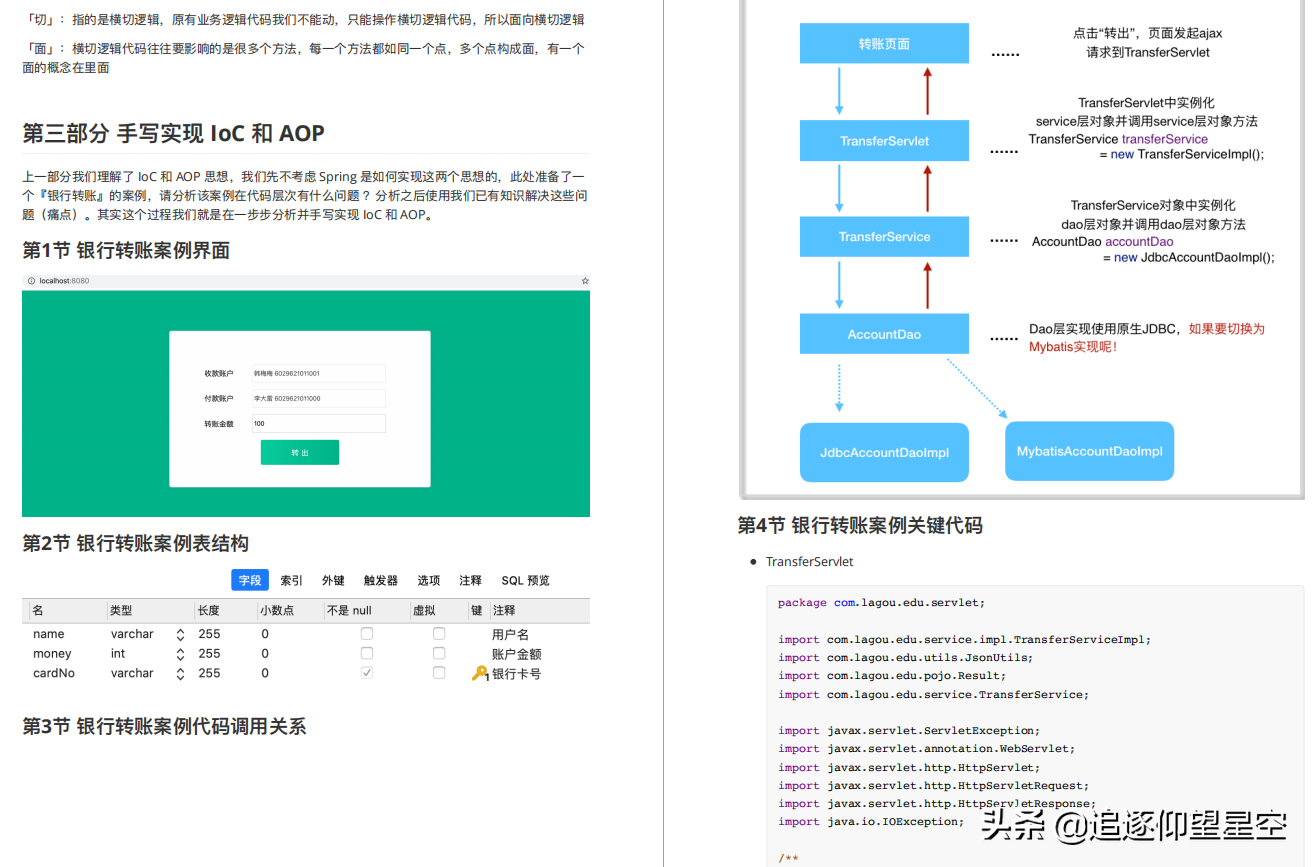Click the 付款账户 input field
The width and height of the screenshot is (1312, 867).
(x=318, y=398)
